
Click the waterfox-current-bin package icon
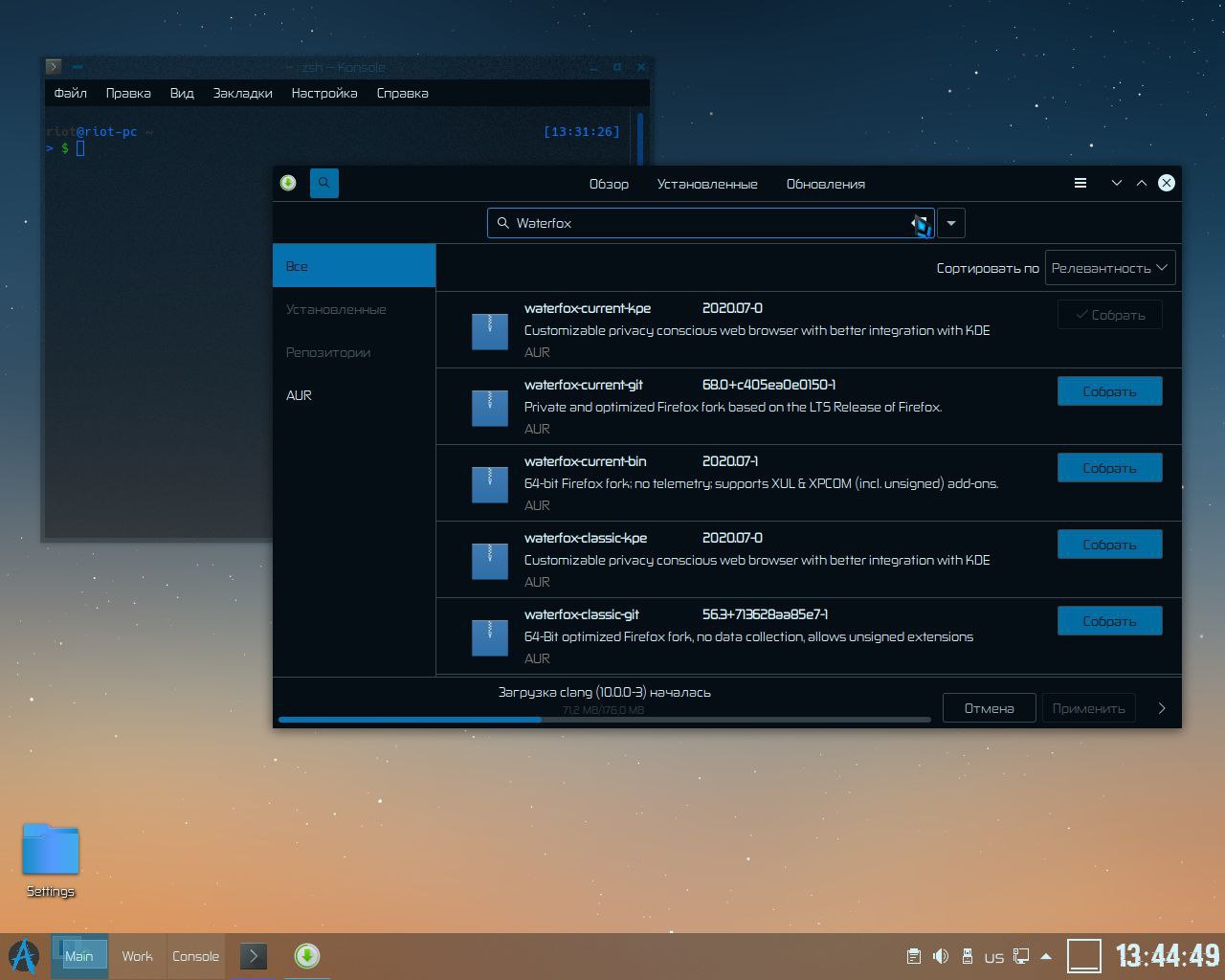[x=490, y=484]
